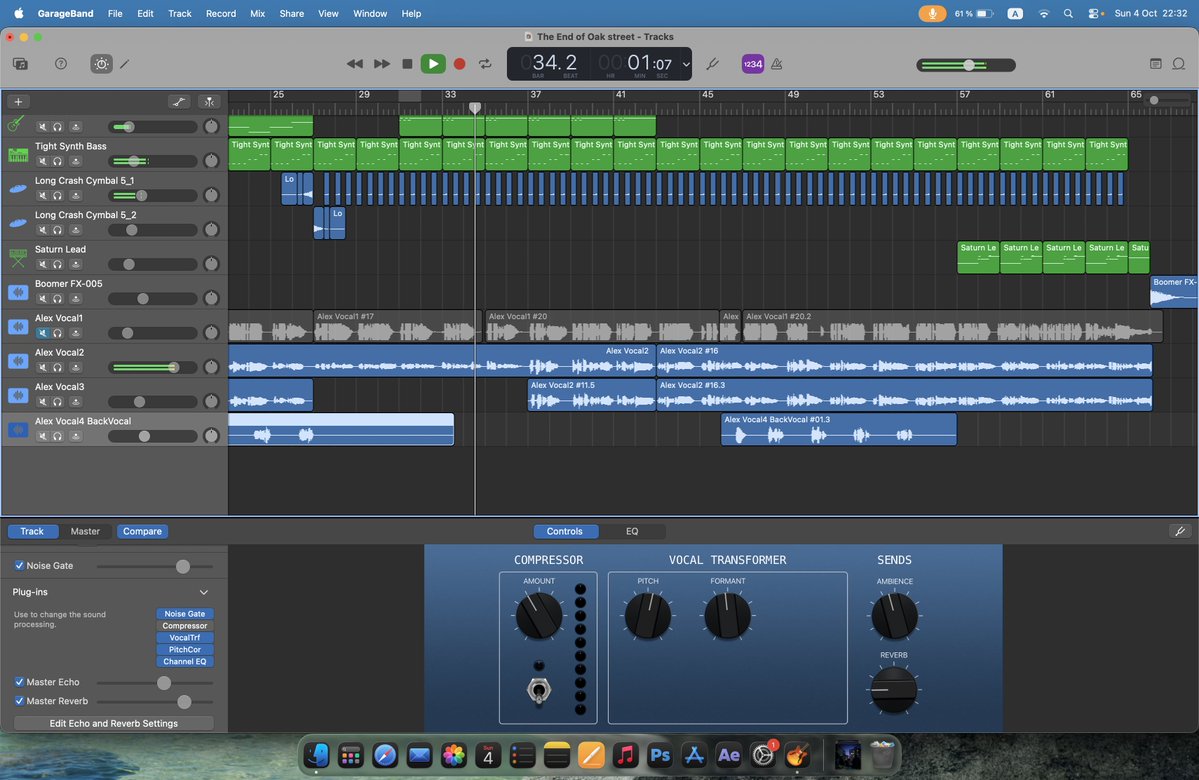Open the PitchCor plug-in slot
The image size is (1199, 780).
click(185, 650)
